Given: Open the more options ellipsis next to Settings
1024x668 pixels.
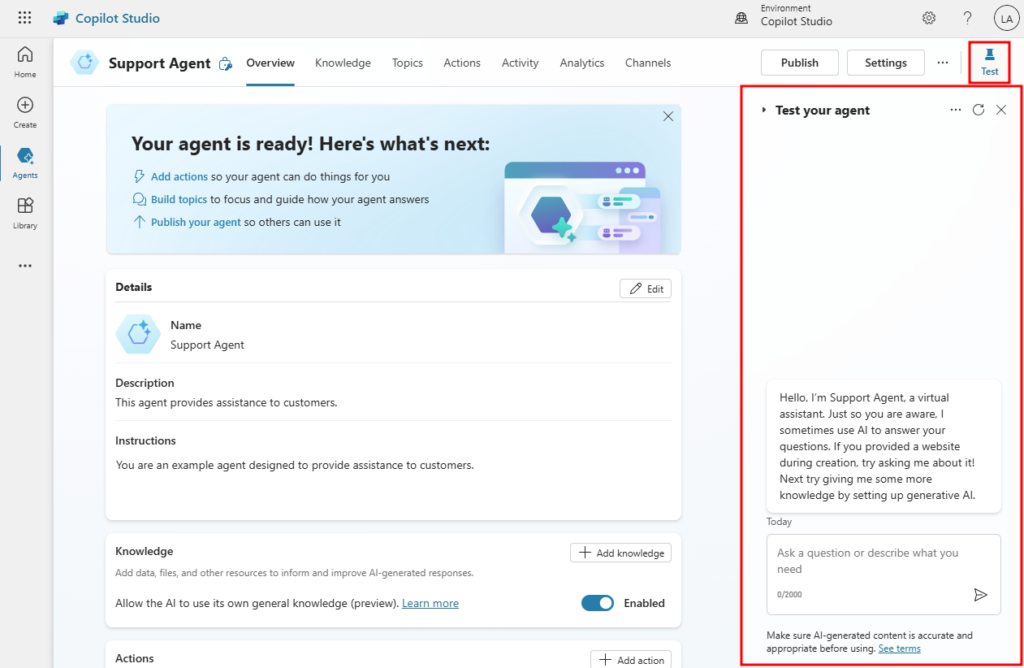Looking at the screenshot, I should [x=942, y=63].
